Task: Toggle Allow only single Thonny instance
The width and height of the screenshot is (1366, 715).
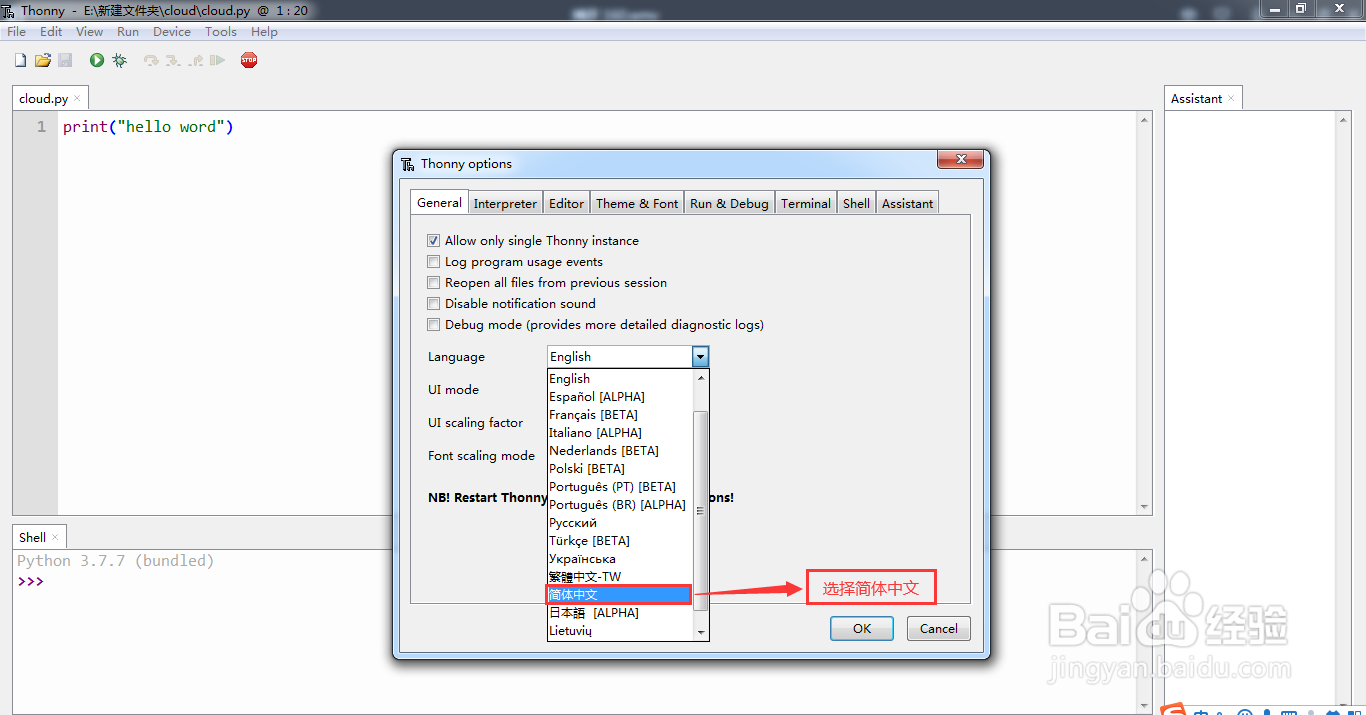Action: (433, 241)
